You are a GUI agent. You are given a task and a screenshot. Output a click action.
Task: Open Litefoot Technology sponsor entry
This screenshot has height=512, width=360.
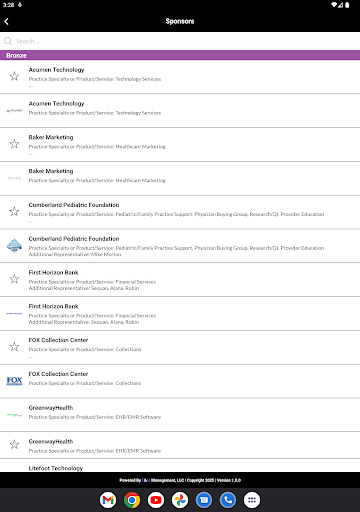coord(180,466)
